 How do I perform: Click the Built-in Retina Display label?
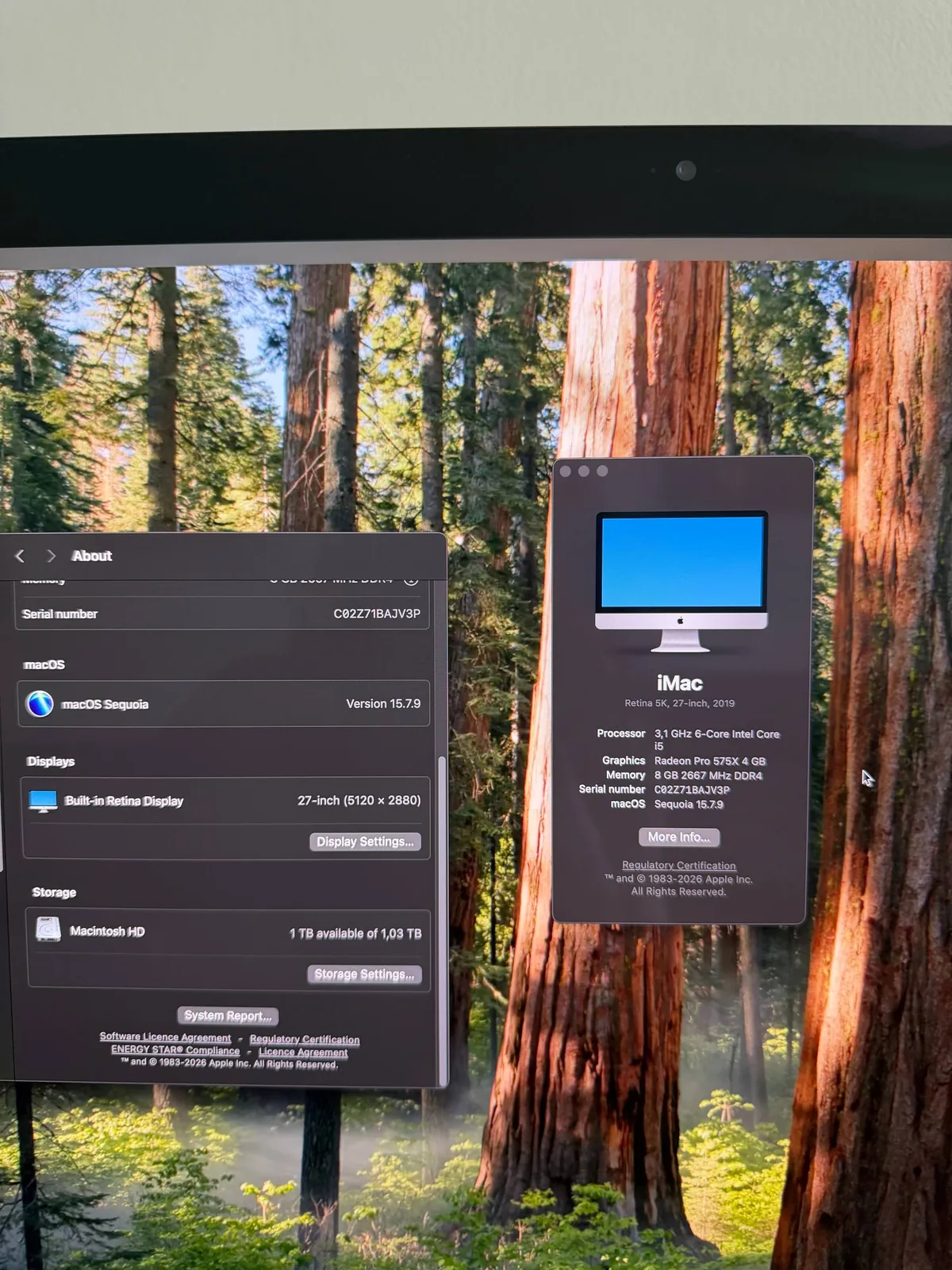[124, 802]
